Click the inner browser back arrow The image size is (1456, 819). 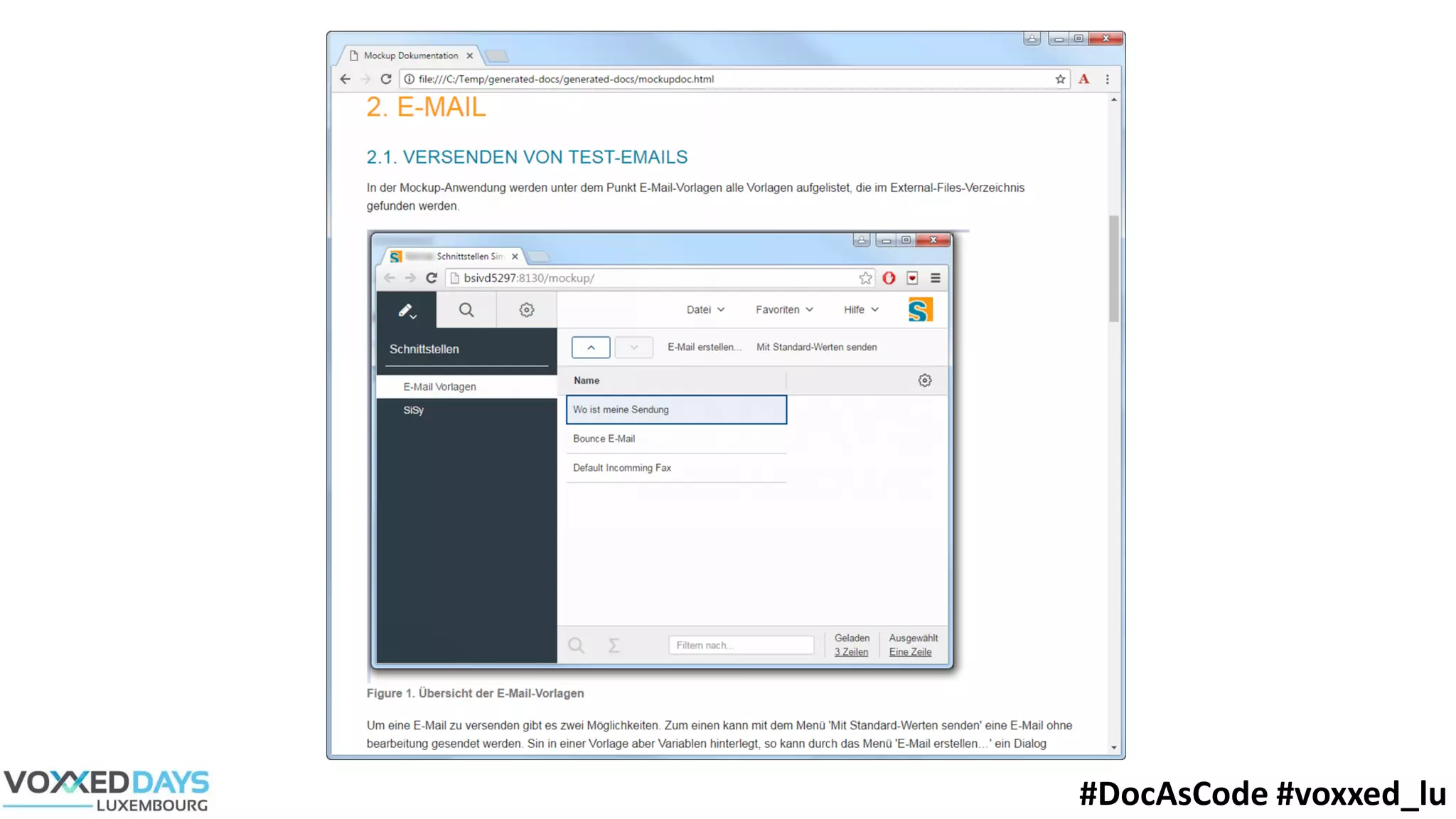(389, 278)
